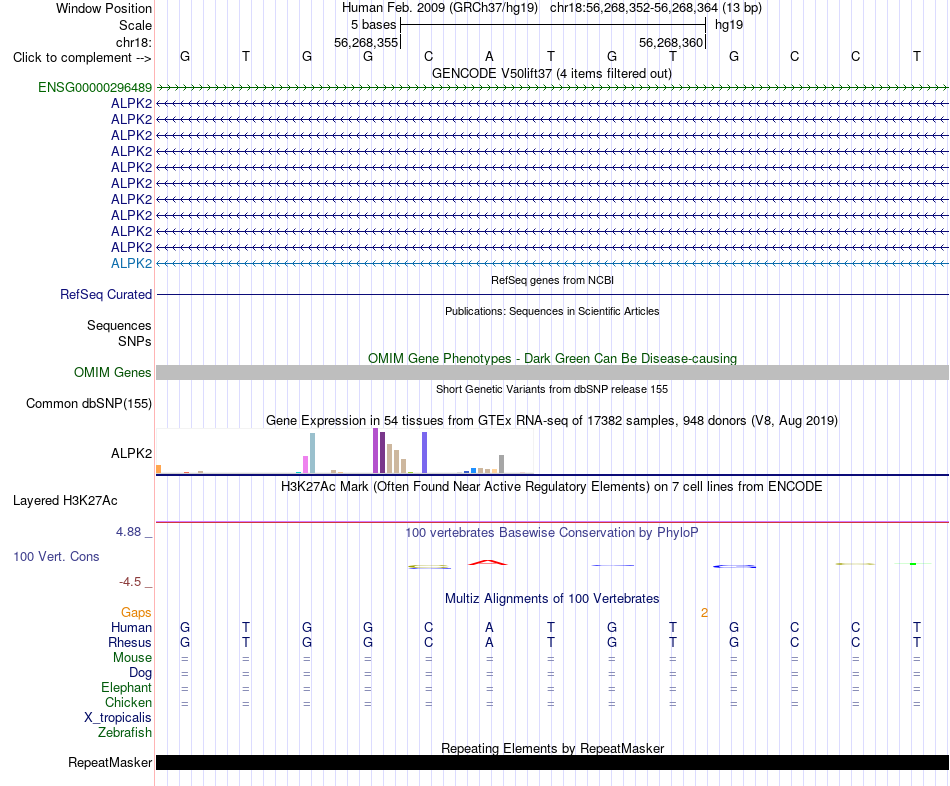Select the light-blue ALPK2 transcript label
Viewport: 950px width, 786px height.
131,263
